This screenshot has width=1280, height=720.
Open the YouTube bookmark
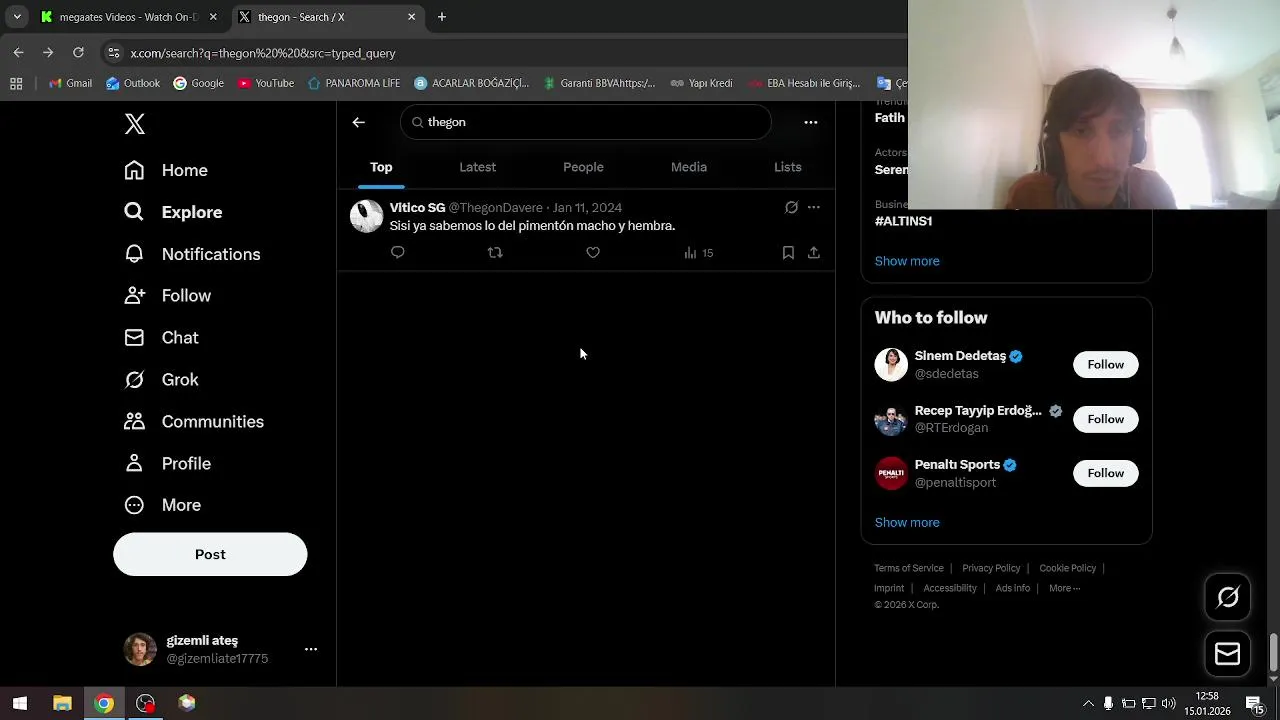(x=266, y=83)
